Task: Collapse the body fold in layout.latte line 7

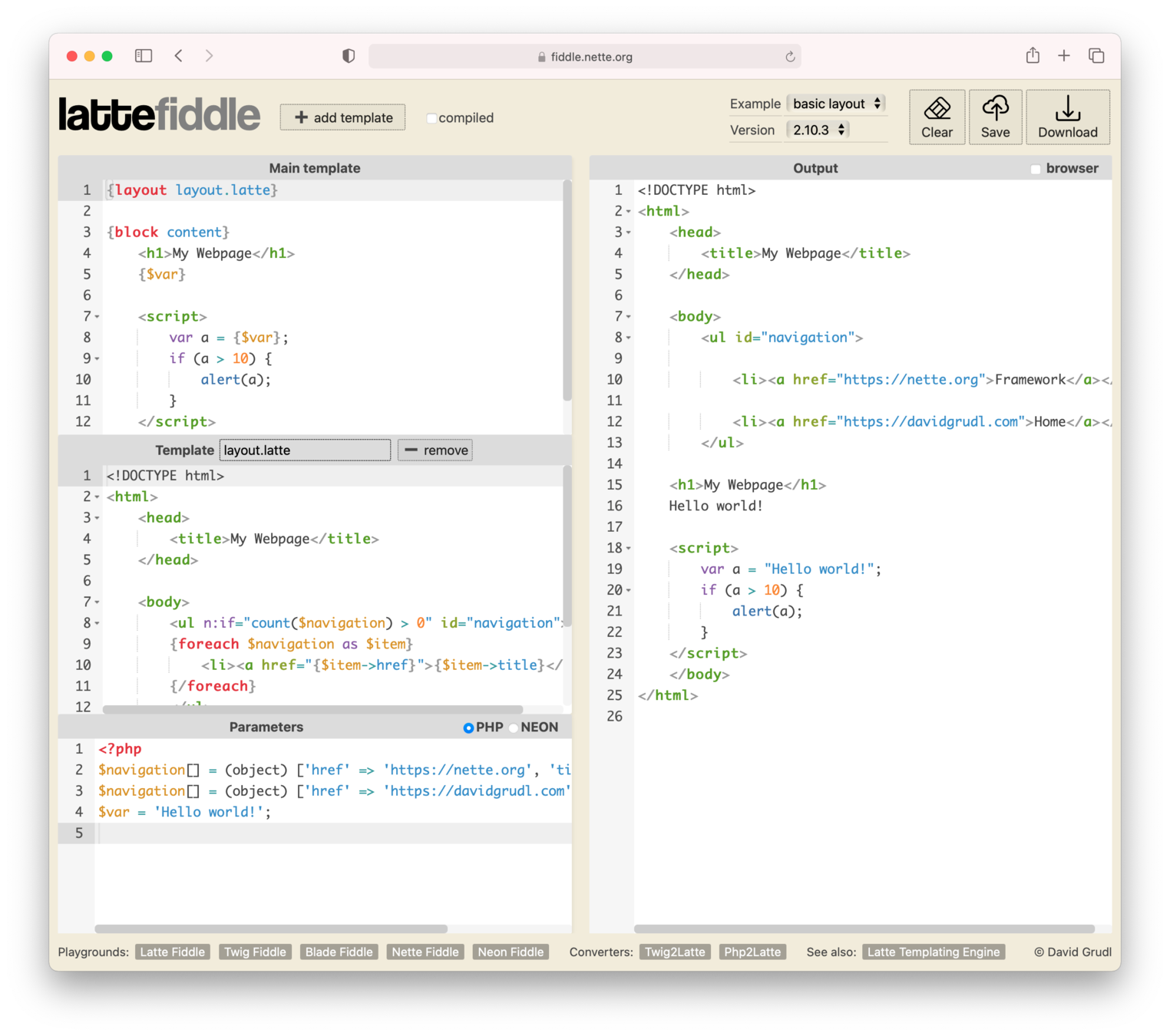Action: [x=97, y=602]
